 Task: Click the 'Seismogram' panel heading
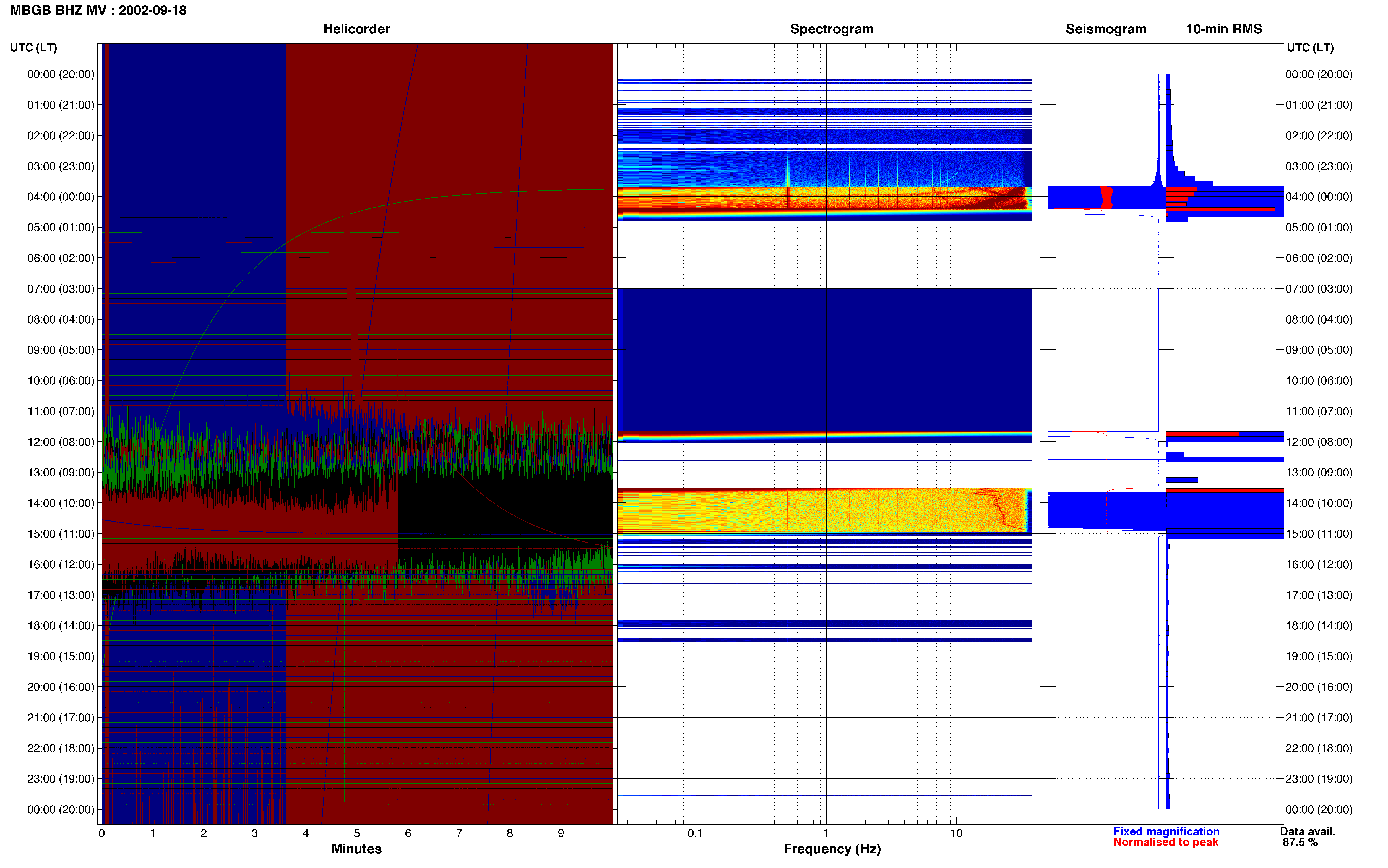tap(1106, 29)
